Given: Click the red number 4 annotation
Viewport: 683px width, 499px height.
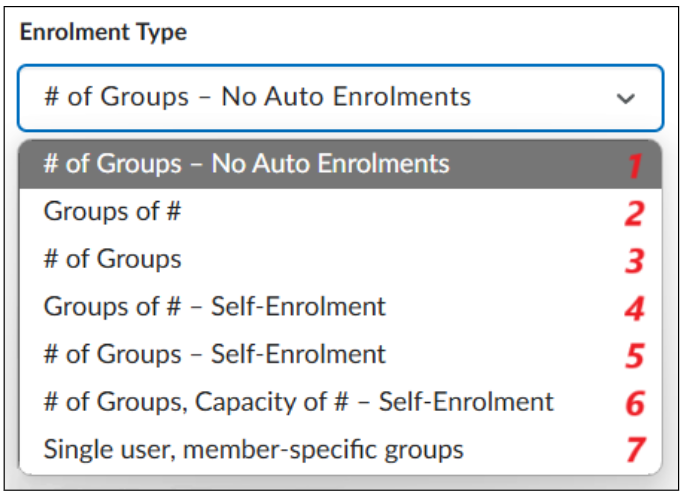Looking at the screenshot, I should click(x=635, y=308).
